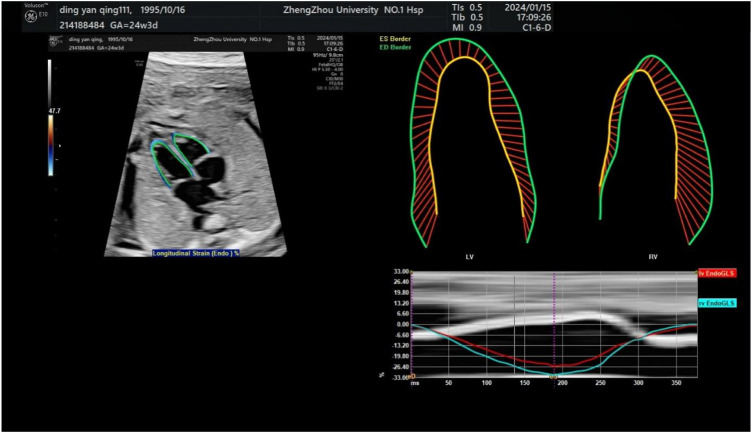Click the Longitudinal Strain (Endo) % label

pos(196,253)
